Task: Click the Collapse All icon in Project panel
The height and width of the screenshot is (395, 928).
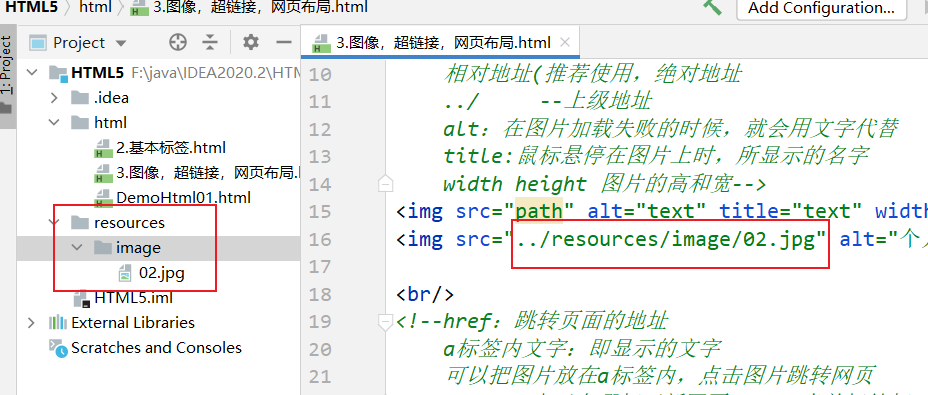Action: pos(210,43)
